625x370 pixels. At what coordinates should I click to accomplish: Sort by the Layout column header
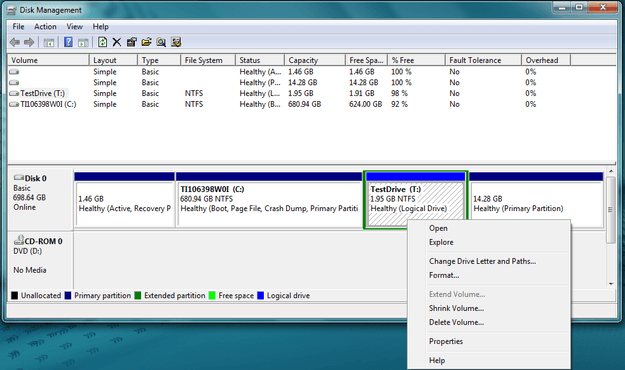pos(114,60)
